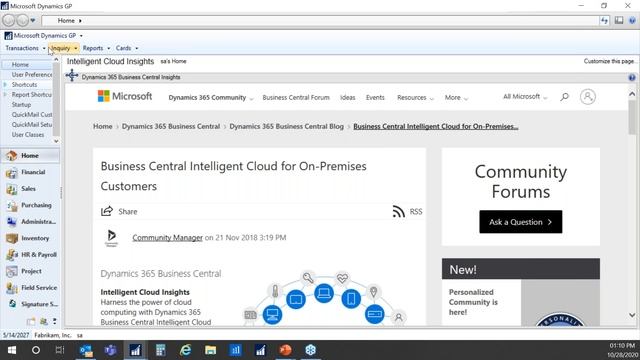Image resolution: width=640 pixels, height=360 pixels.
Task: Click the navigation list scroll down arrow
Action: pos(56,141)
